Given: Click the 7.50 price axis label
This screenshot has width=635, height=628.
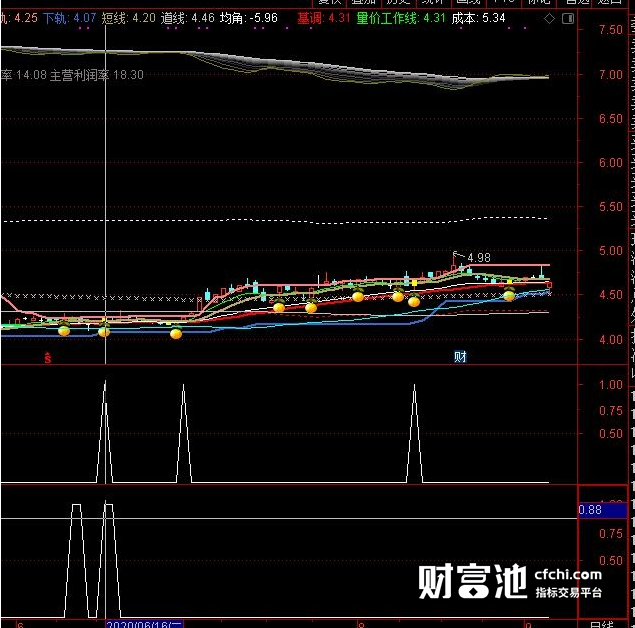Looking at the screenshot, I should tap(611, 30).
